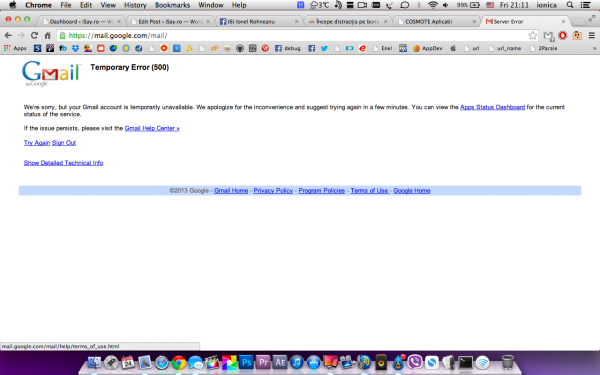The width and height of the screenshot is (600, 375).
Task: Click the Apps Status Dashboard link
Action: pos(492,107)
